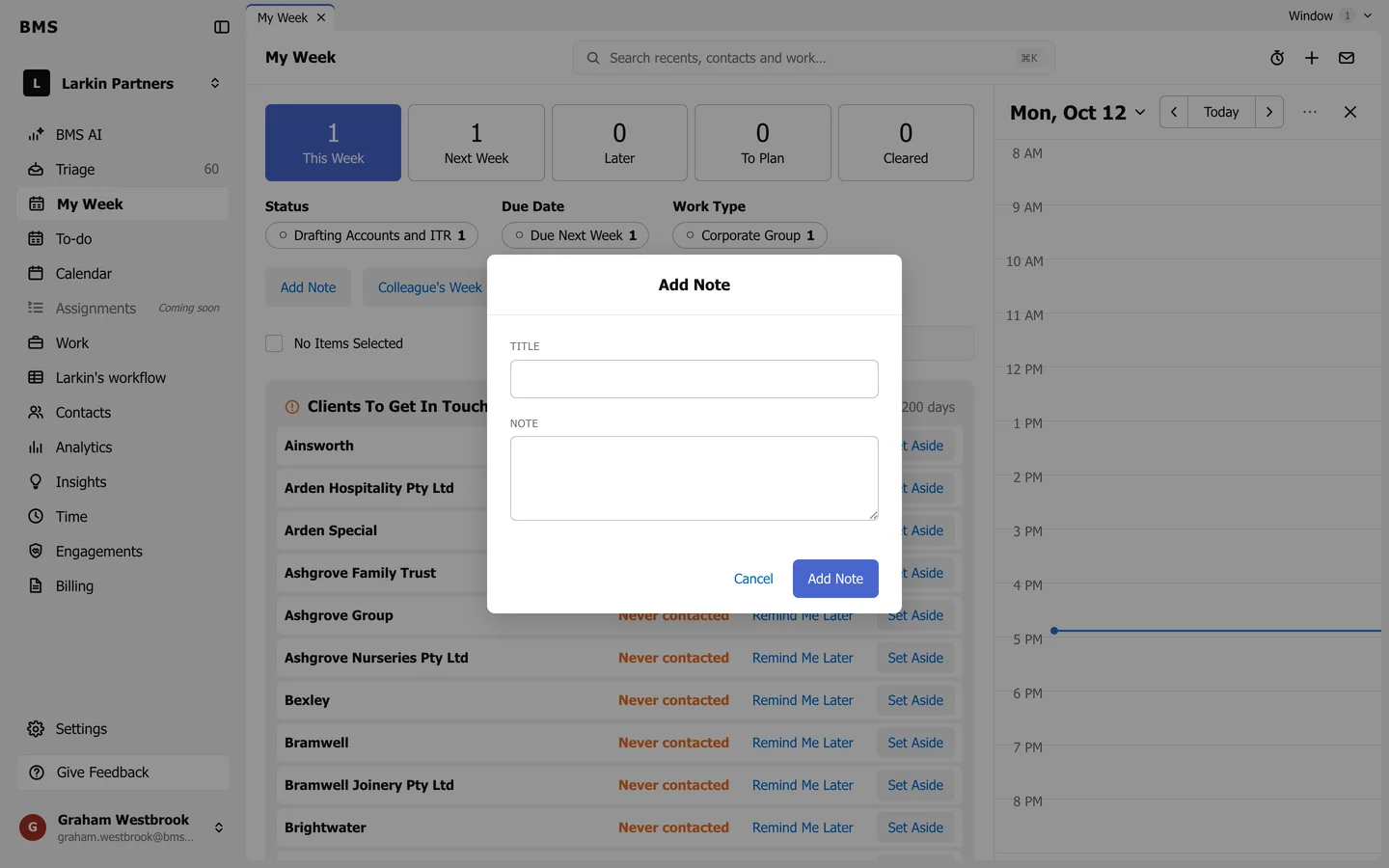Open the To-do icon in sidebar
Screen dimensions: 1389x868
[36, 239]
